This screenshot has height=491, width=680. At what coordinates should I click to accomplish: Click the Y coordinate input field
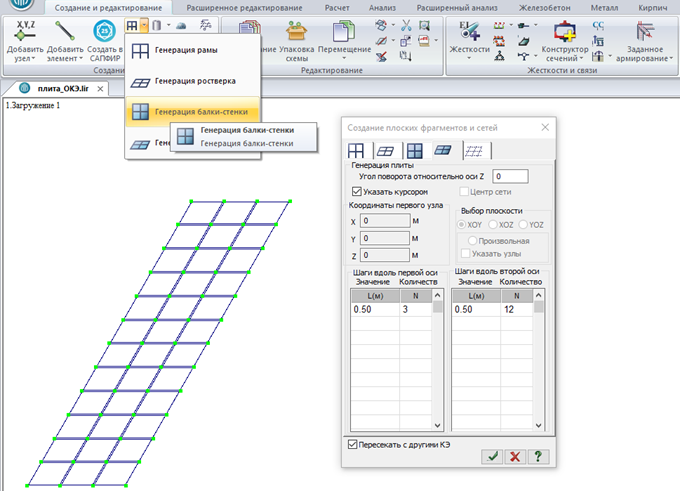point(385,238)
